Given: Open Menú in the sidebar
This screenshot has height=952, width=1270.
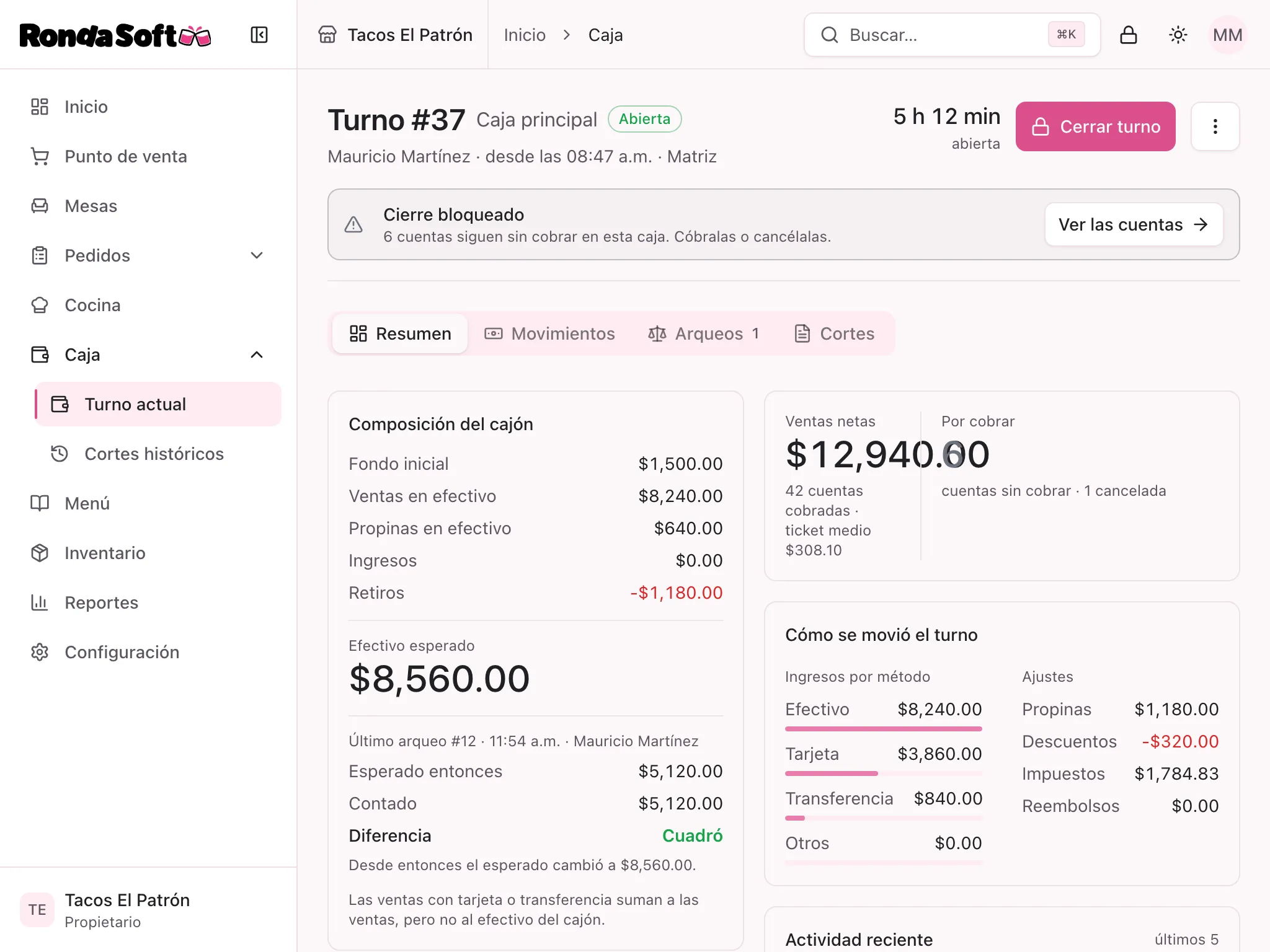Looking at the screenshot, I should (149, 503).
